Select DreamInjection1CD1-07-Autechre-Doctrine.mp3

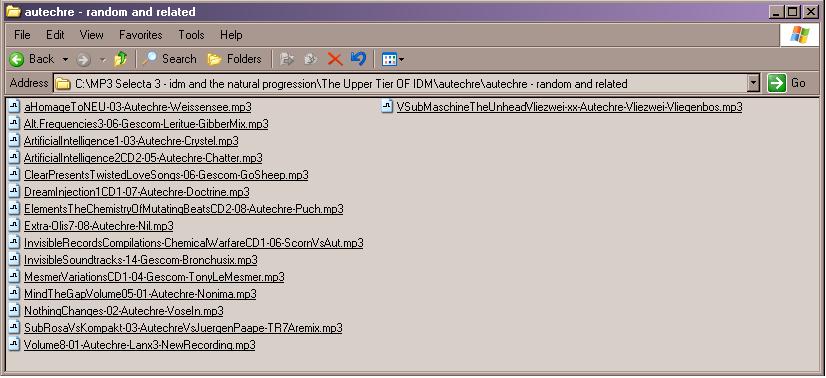136,192
